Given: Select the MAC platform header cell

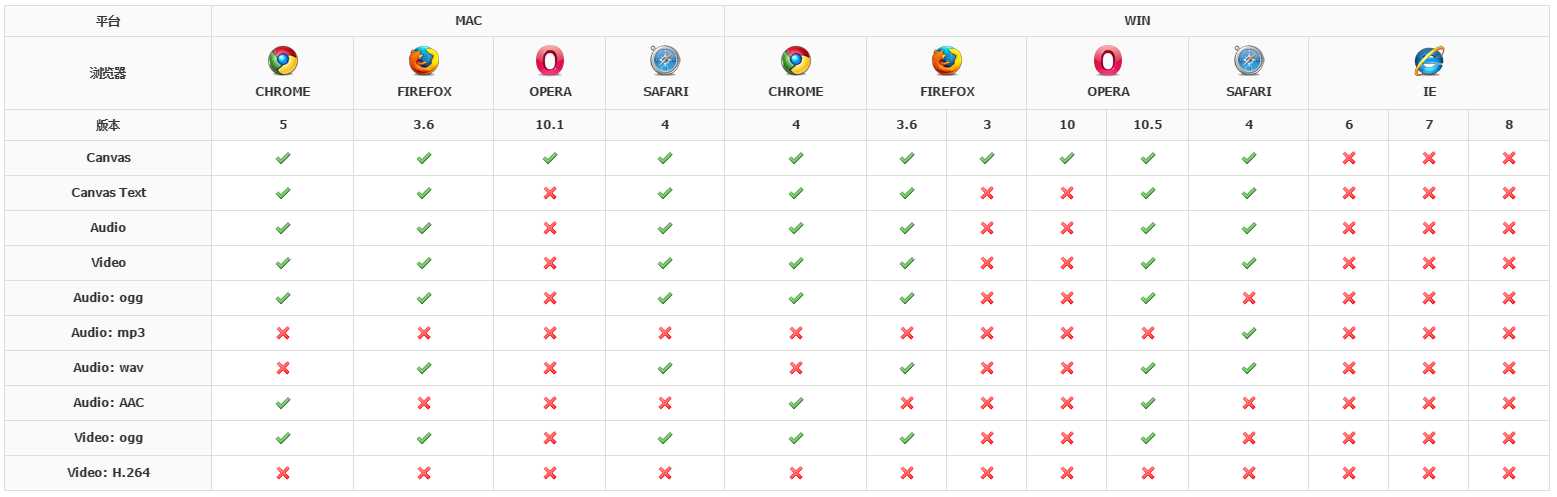Looking at the screenshot, I should [467, 21].
